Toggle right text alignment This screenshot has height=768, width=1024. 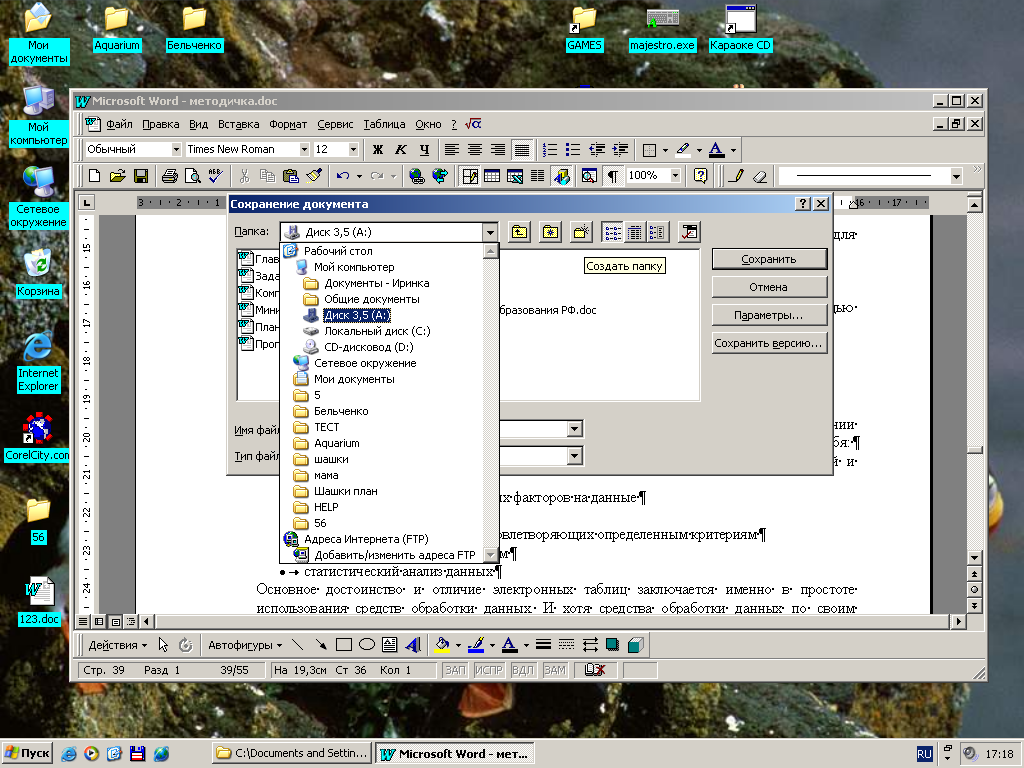pyautogui.click(x=498, y=150)
